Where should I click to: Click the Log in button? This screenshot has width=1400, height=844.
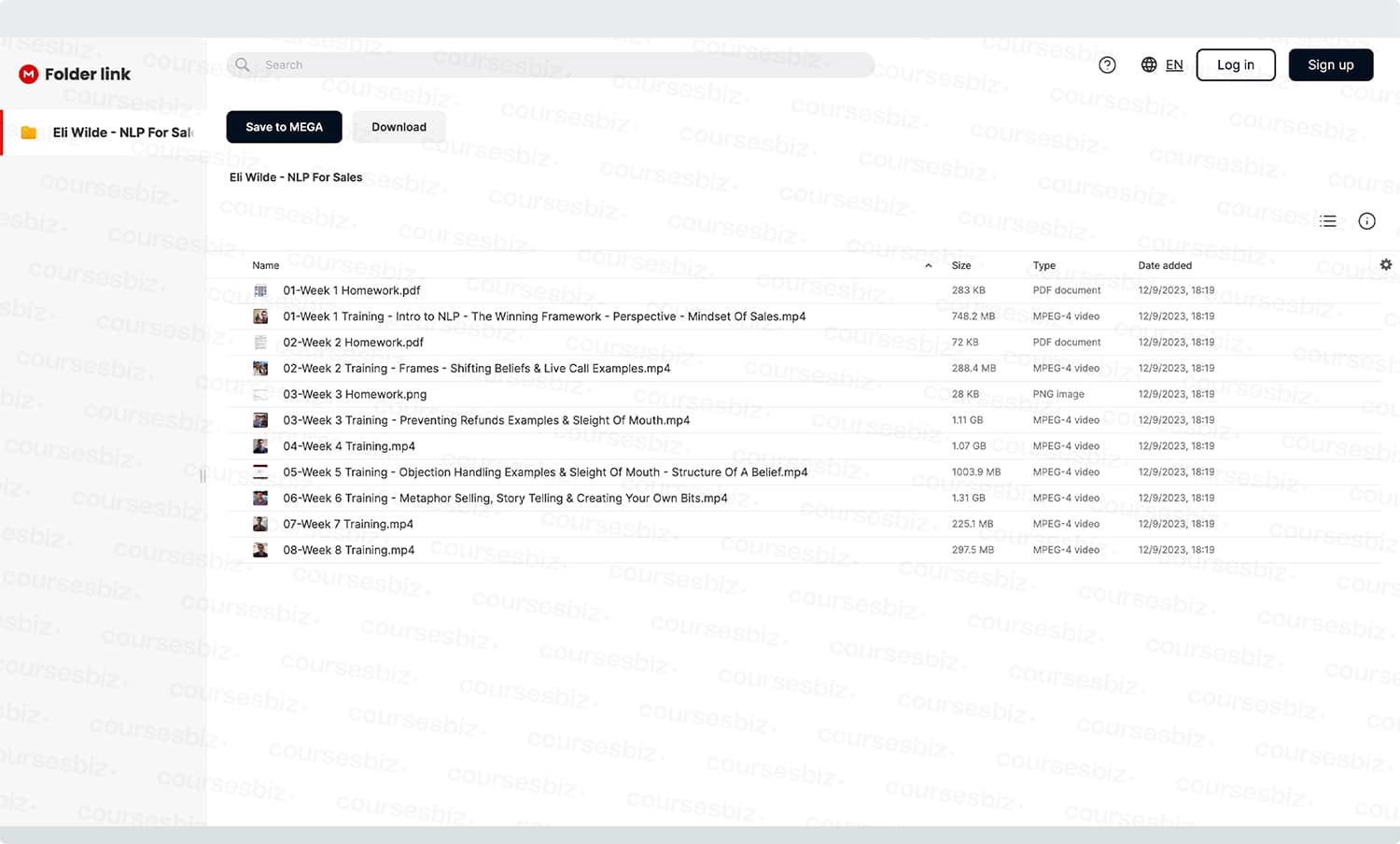click(x=1236, y=64)
